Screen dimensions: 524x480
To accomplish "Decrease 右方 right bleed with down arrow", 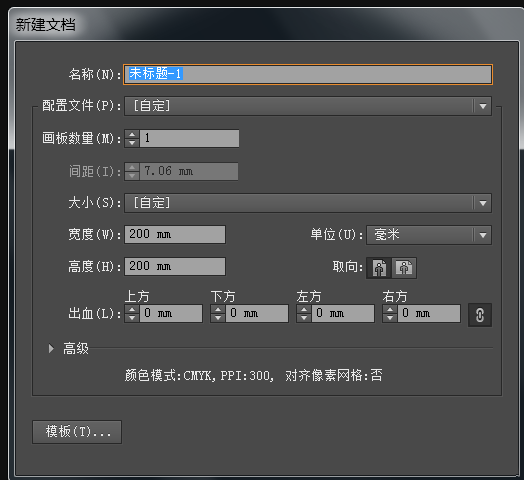I will pyautogui.click(x=390, y=318).
